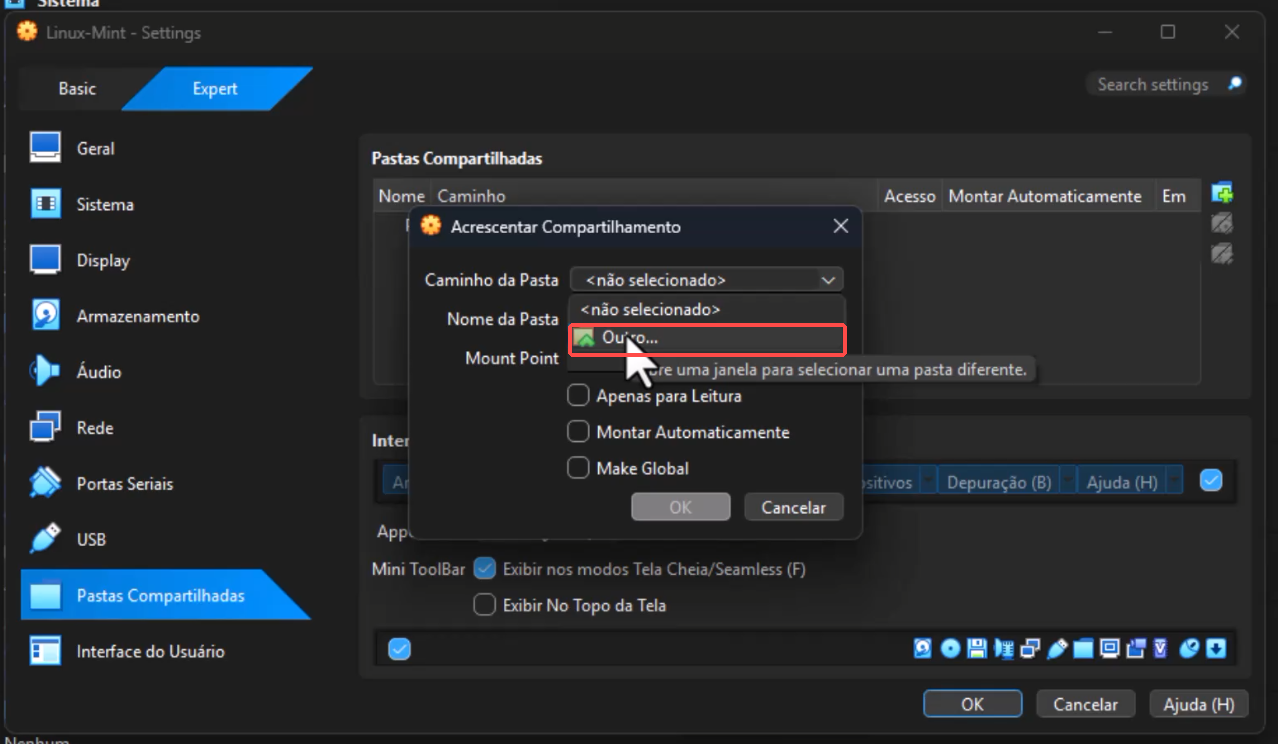The height and width of the screenshot is (744, 1278).
Task: Uncheck Exibir nos modos Tela Cheia/Seamless
Action: click(485, 569)
